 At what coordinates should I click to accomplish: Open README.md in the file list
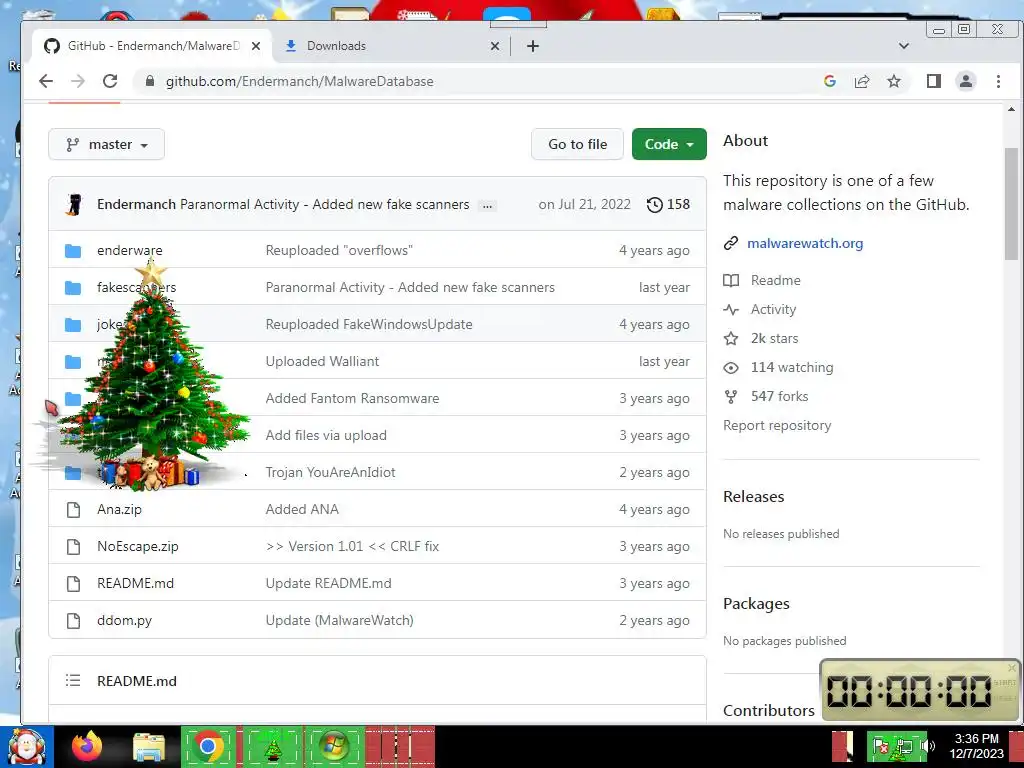tap(135, 583)
